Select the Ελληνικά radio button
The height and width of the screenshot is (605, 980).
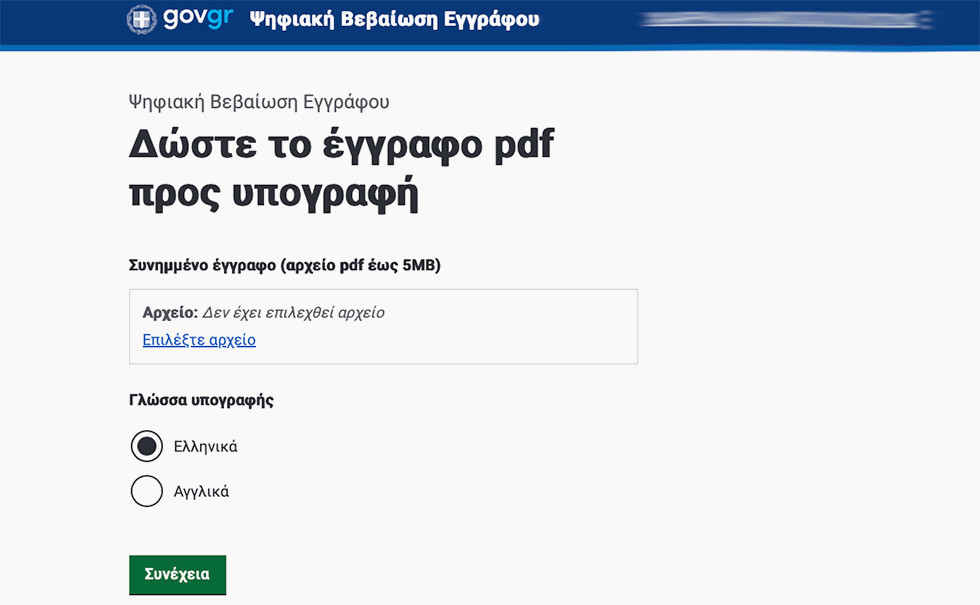[x=147, y=446]
